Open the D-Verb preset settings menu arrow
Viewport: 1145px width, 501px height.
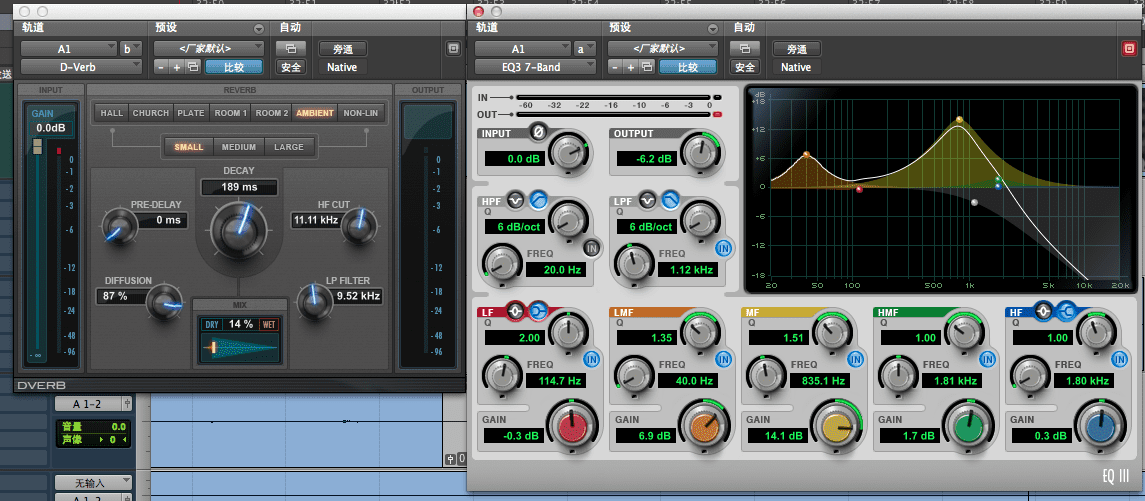[259, 29]
